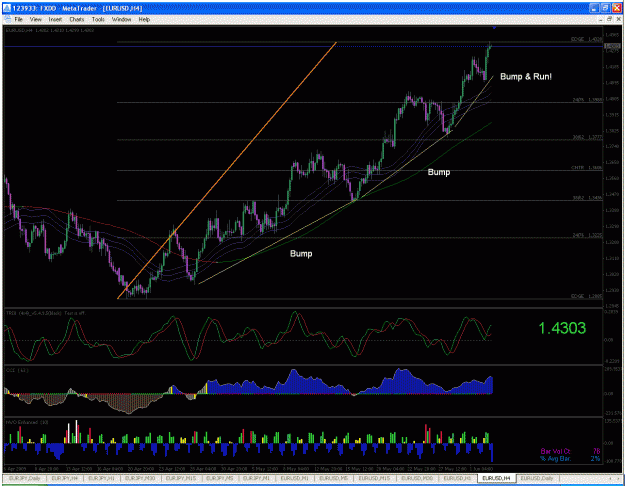This screenshot has height=486, width=625.
Task: Click the EURUSD,H4 quote header in chart
Action: tap(50, 30)
